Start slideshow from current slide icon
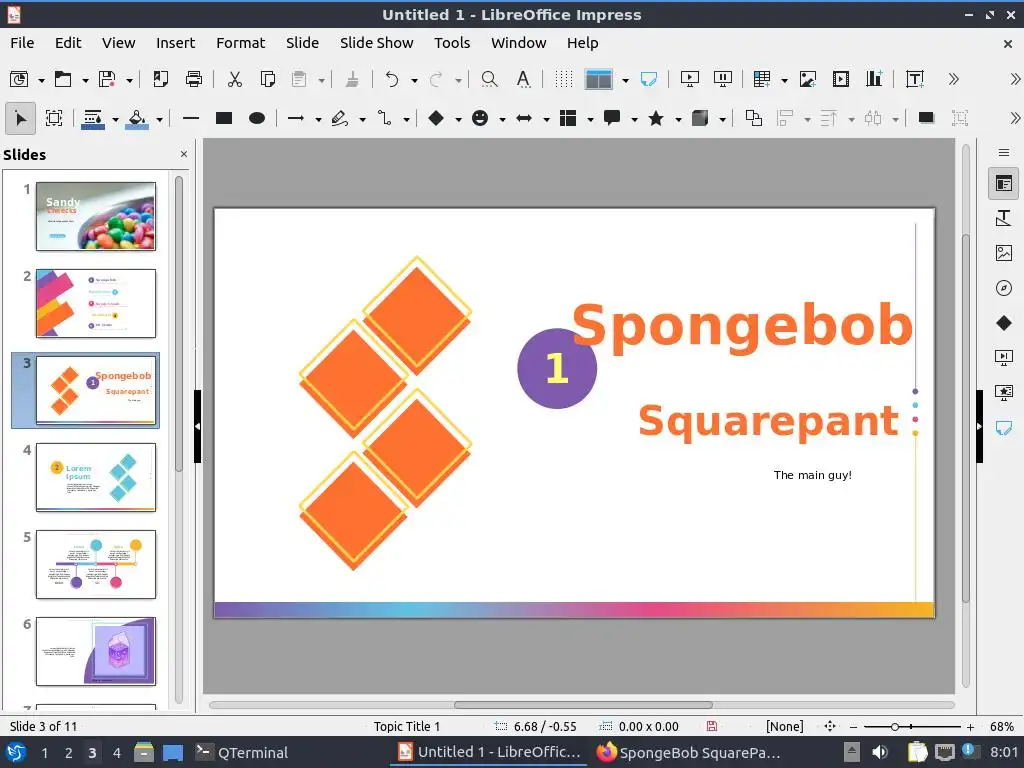This screenshot has width=1024, height=768. pyautogui.click(x=723, y=79)
